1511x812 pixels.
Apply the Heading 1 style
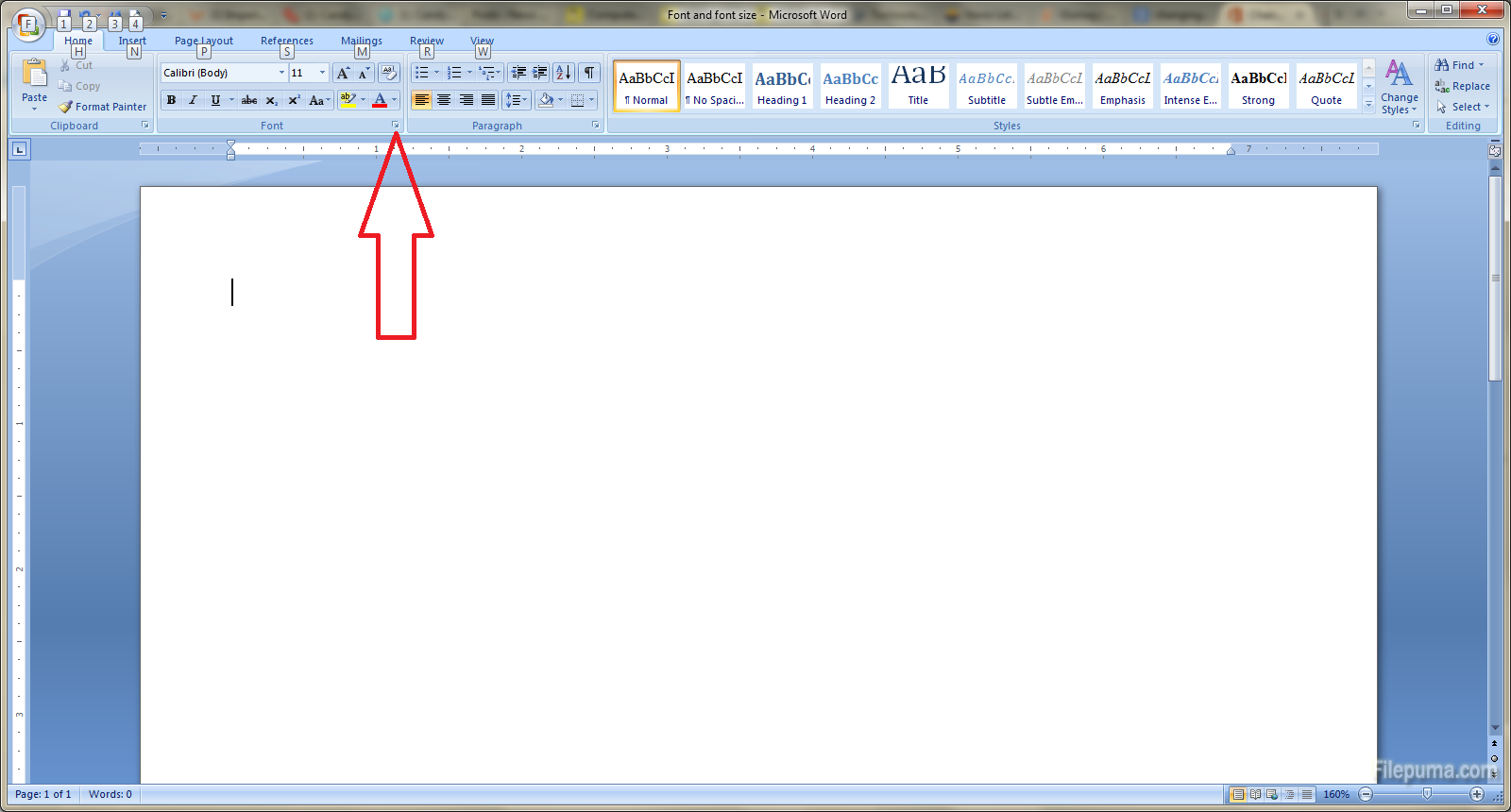(783, 86)
